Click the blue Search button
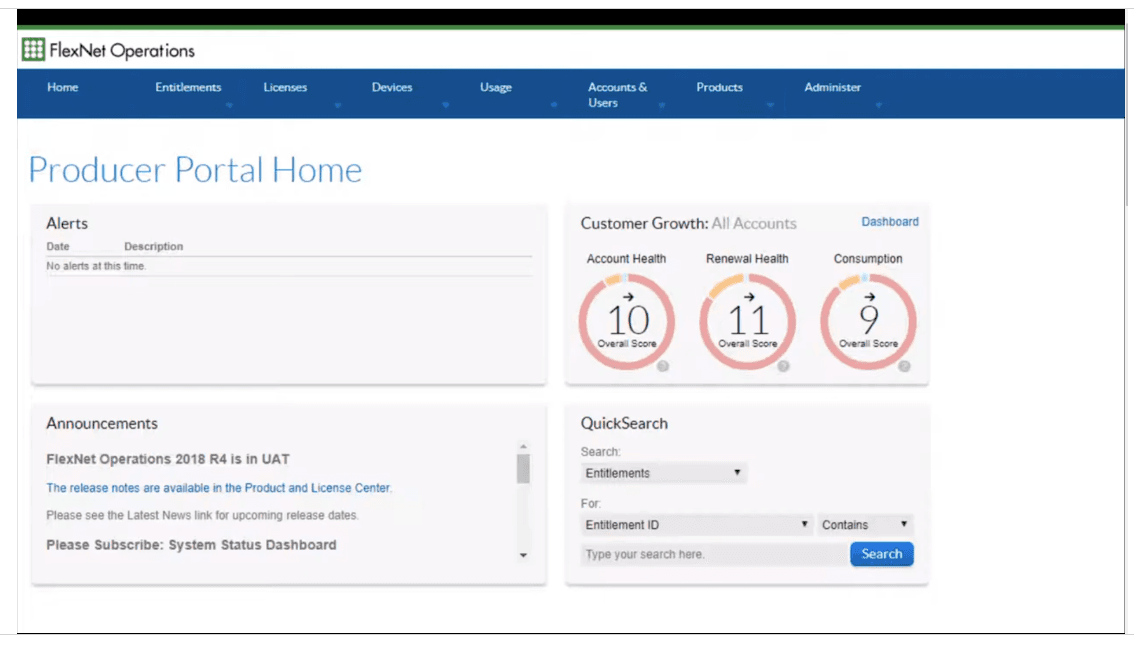1134x646 pixels. tap(882, 554)
